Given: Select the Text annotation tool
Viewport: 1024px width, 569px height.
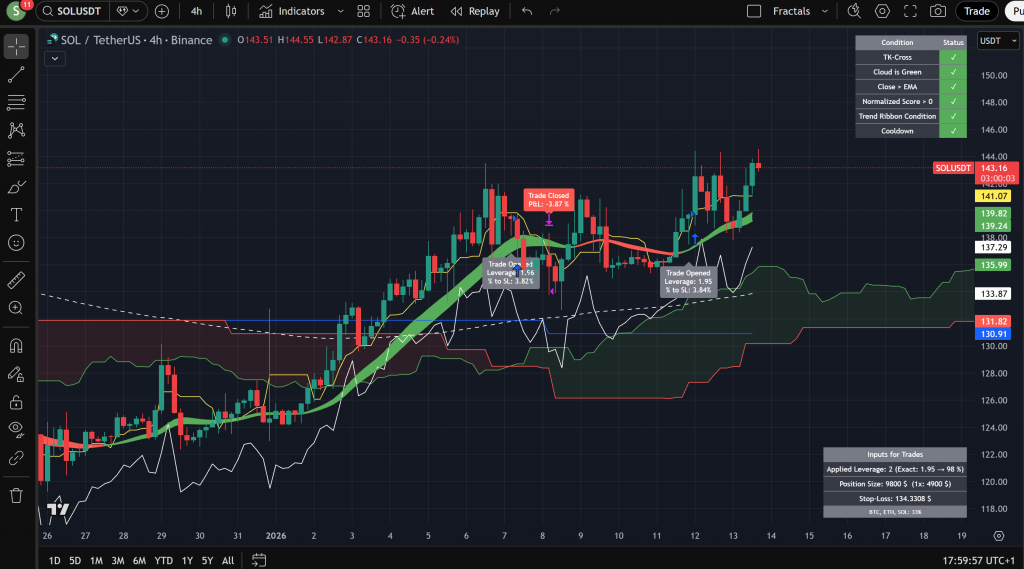Looking at the screenshot, I should [16, 214].
